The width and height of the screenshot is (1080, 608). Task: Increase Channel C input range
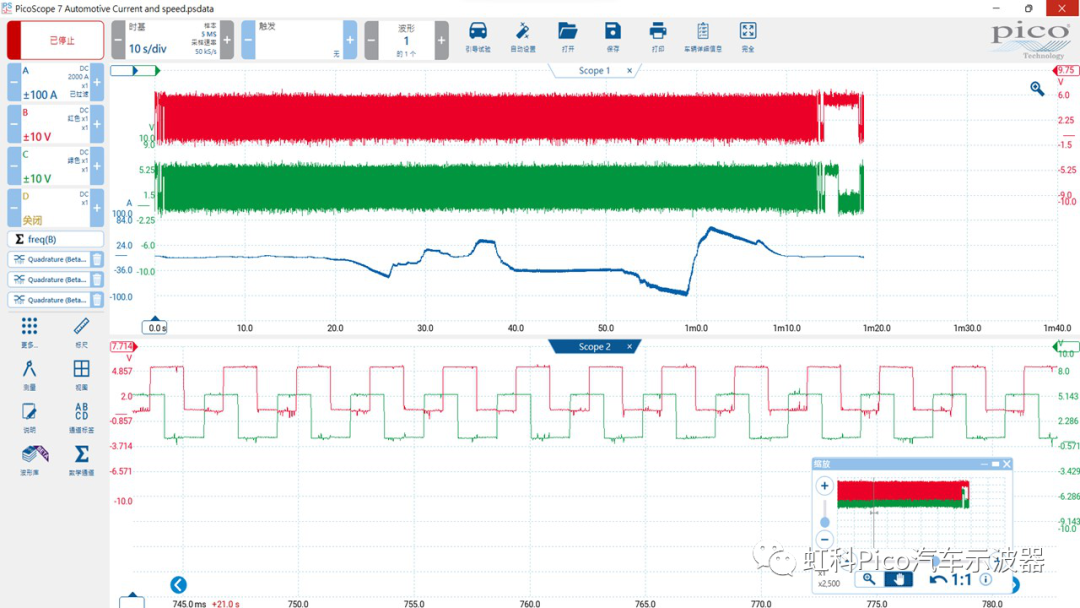tap(97, 166)
